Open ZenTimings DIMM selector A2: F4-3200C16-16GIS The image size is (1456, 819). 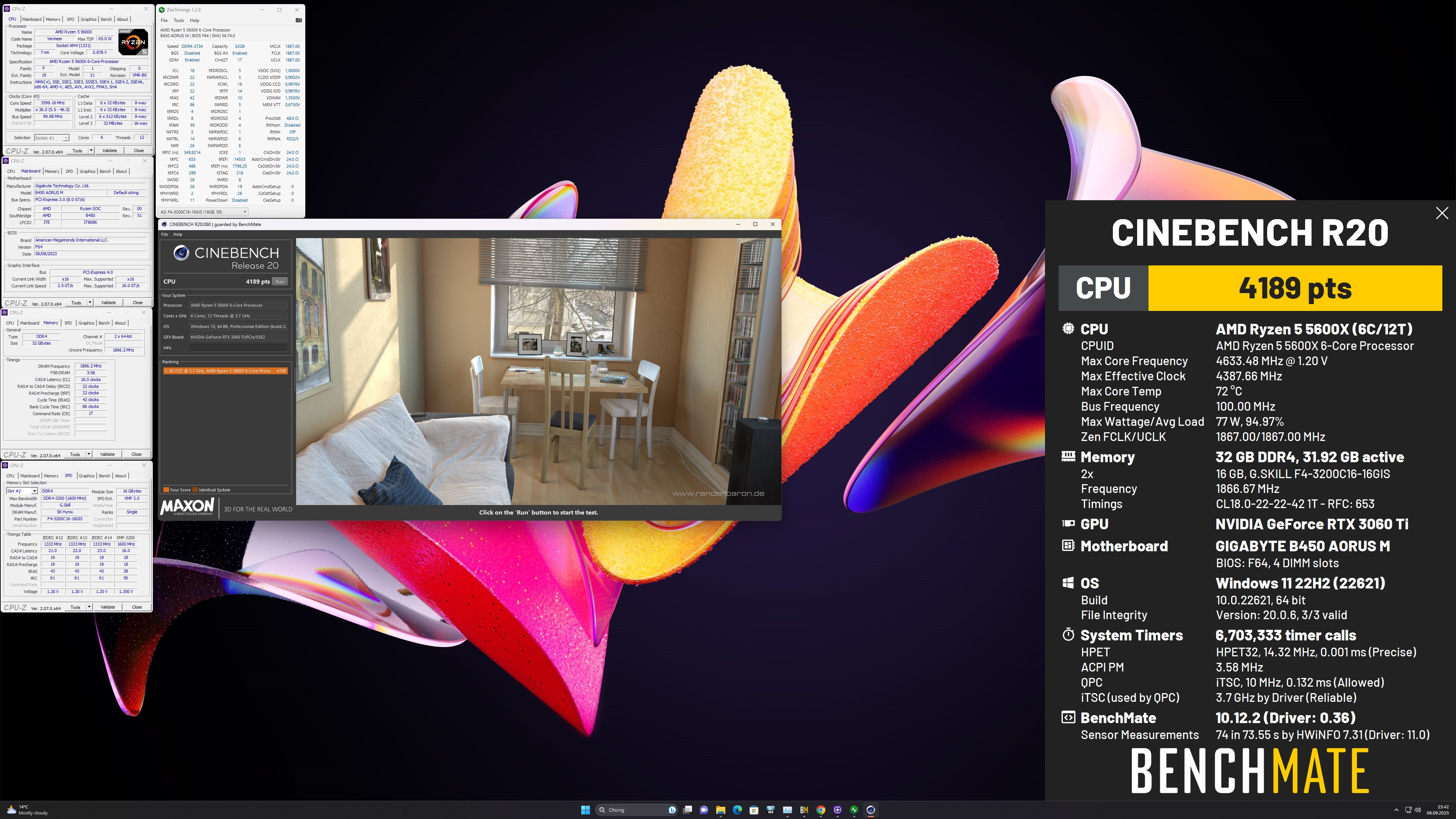point(203,212)
